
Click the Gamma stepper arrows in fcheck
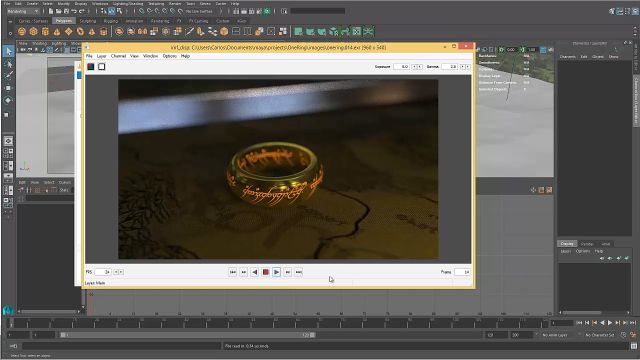pos(465,67)
